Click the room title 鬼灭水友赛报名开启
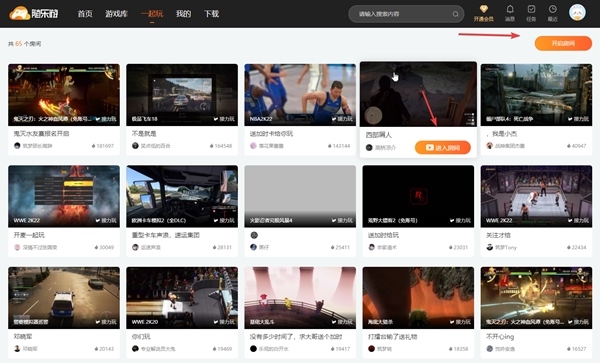600x363 pixels. [41, 133]
